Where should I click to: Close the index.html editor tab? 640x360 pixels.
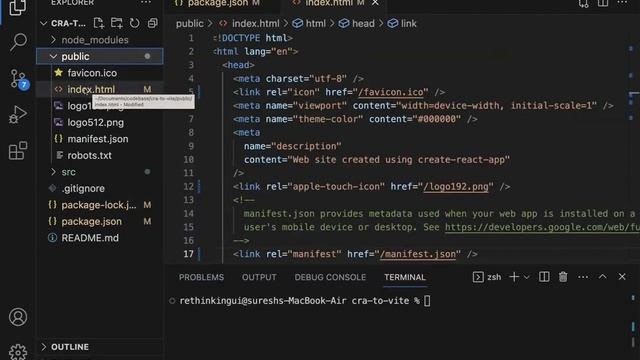pos(375,3)
